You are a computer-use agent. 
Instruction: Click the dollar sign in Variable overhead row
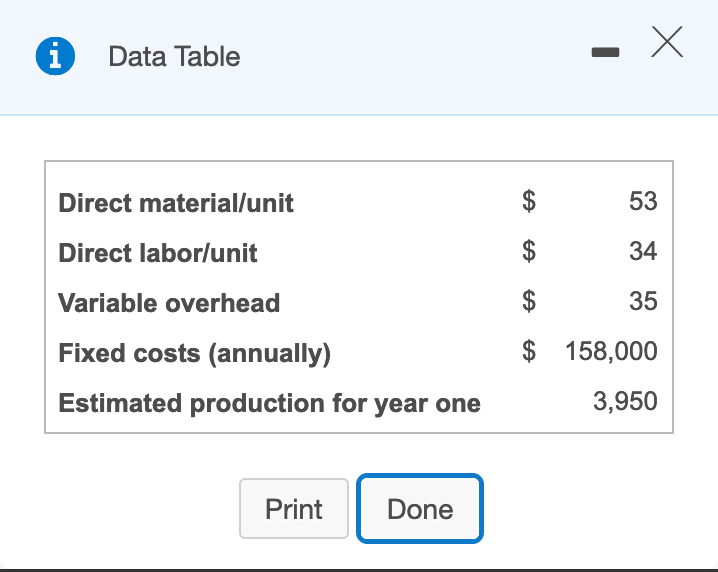pos(532,301)
